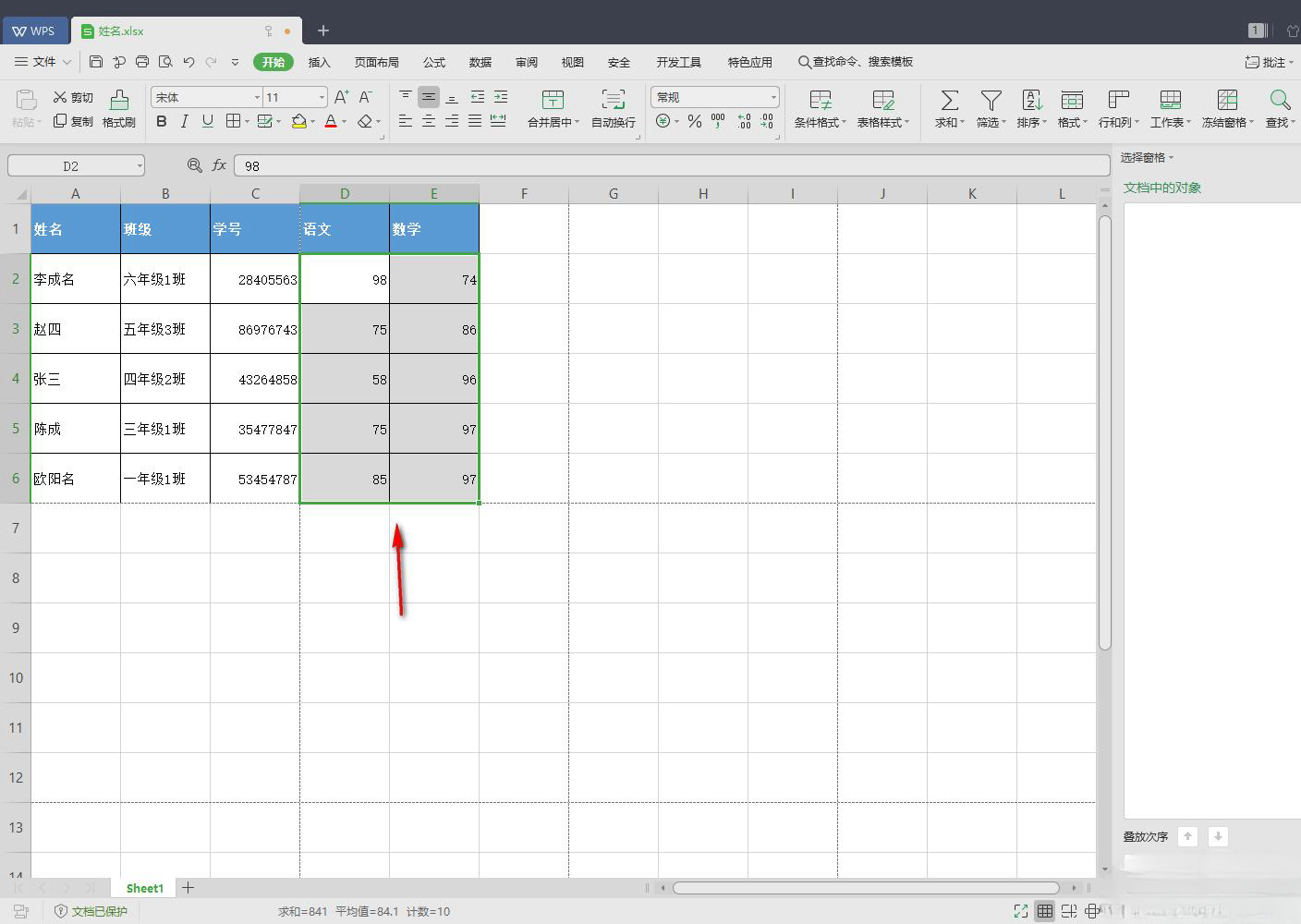Open the 工作表 worksheet tool
Viewport: 1301px width, 924px height.
click(1170, 108)
